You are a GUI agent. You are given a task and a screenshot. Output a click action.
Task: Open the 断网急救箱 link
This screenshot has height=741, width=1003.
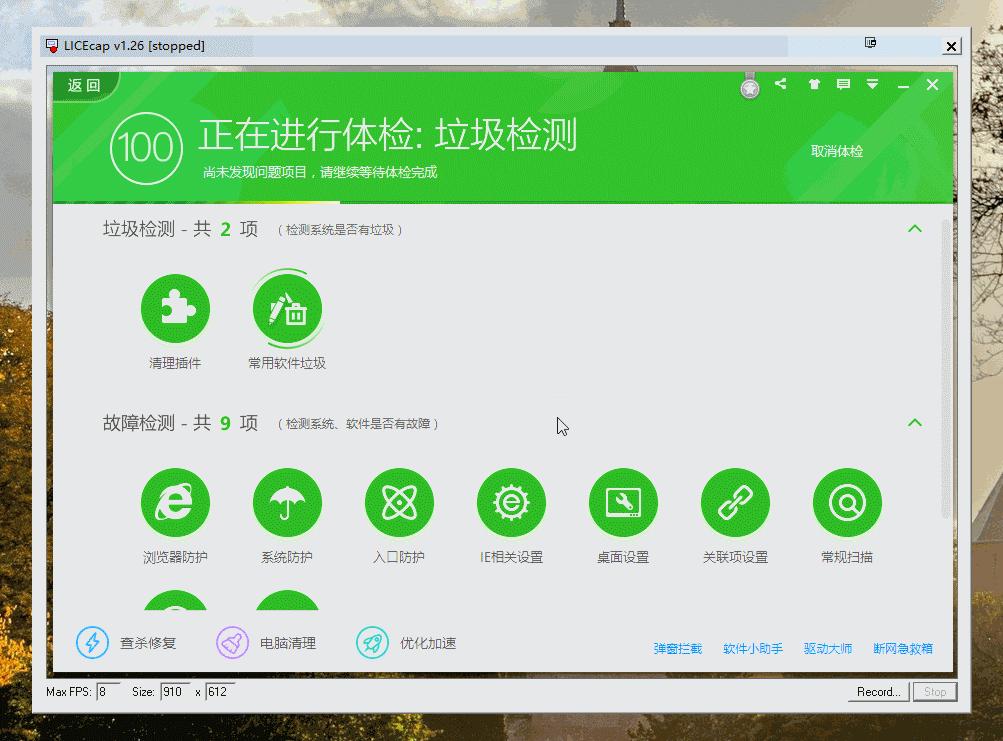[903, 649]
